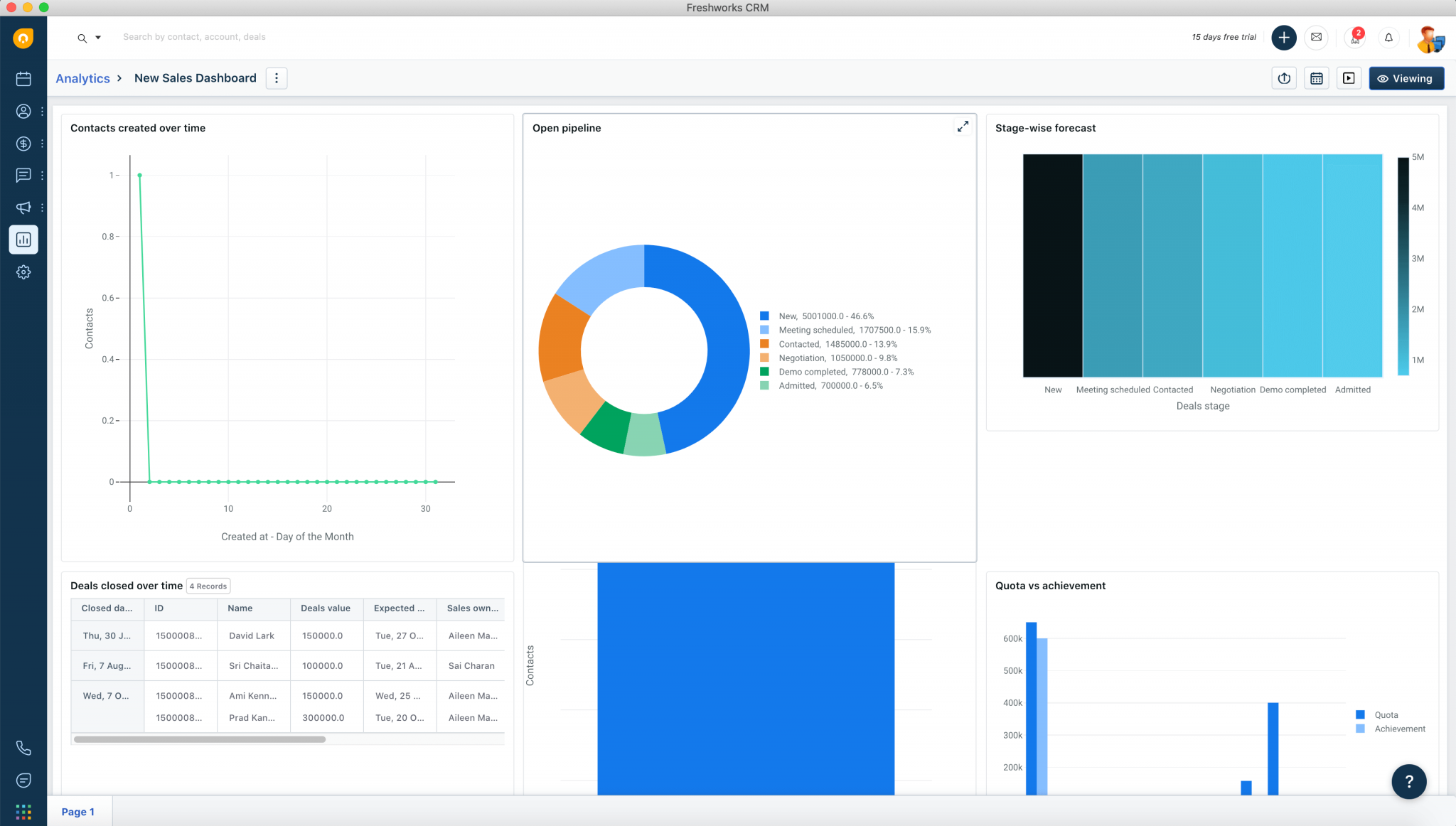Expand the Open pipeline chart to fullscreen
1456x826 pixels.
[x=963, y=127]
